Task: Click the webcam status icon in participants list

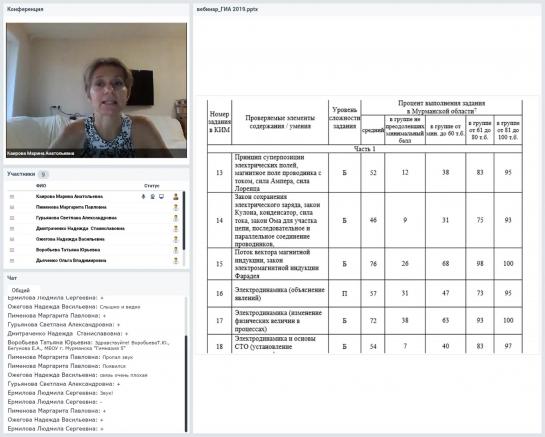Action: [x=152, y=196]
